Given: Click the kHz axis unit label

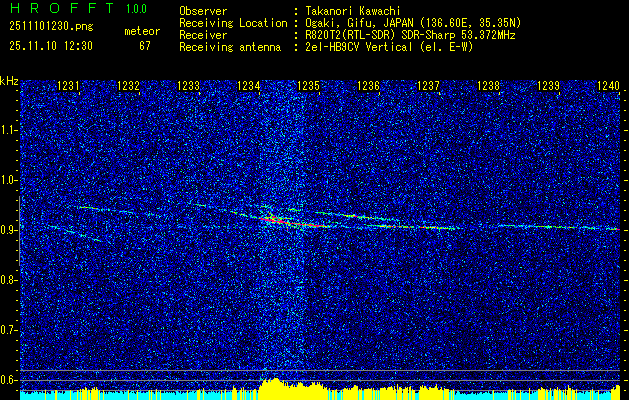Looking at the screenshot, I should 10,81.
